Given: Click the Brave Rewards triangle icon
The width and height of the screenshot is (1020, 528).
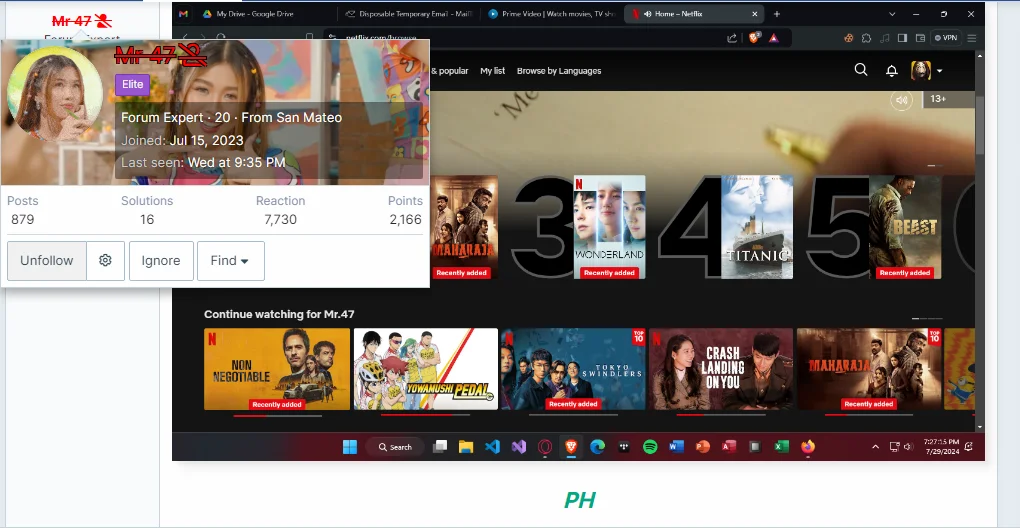Looking at the screenshot, I should pos(773,38).
